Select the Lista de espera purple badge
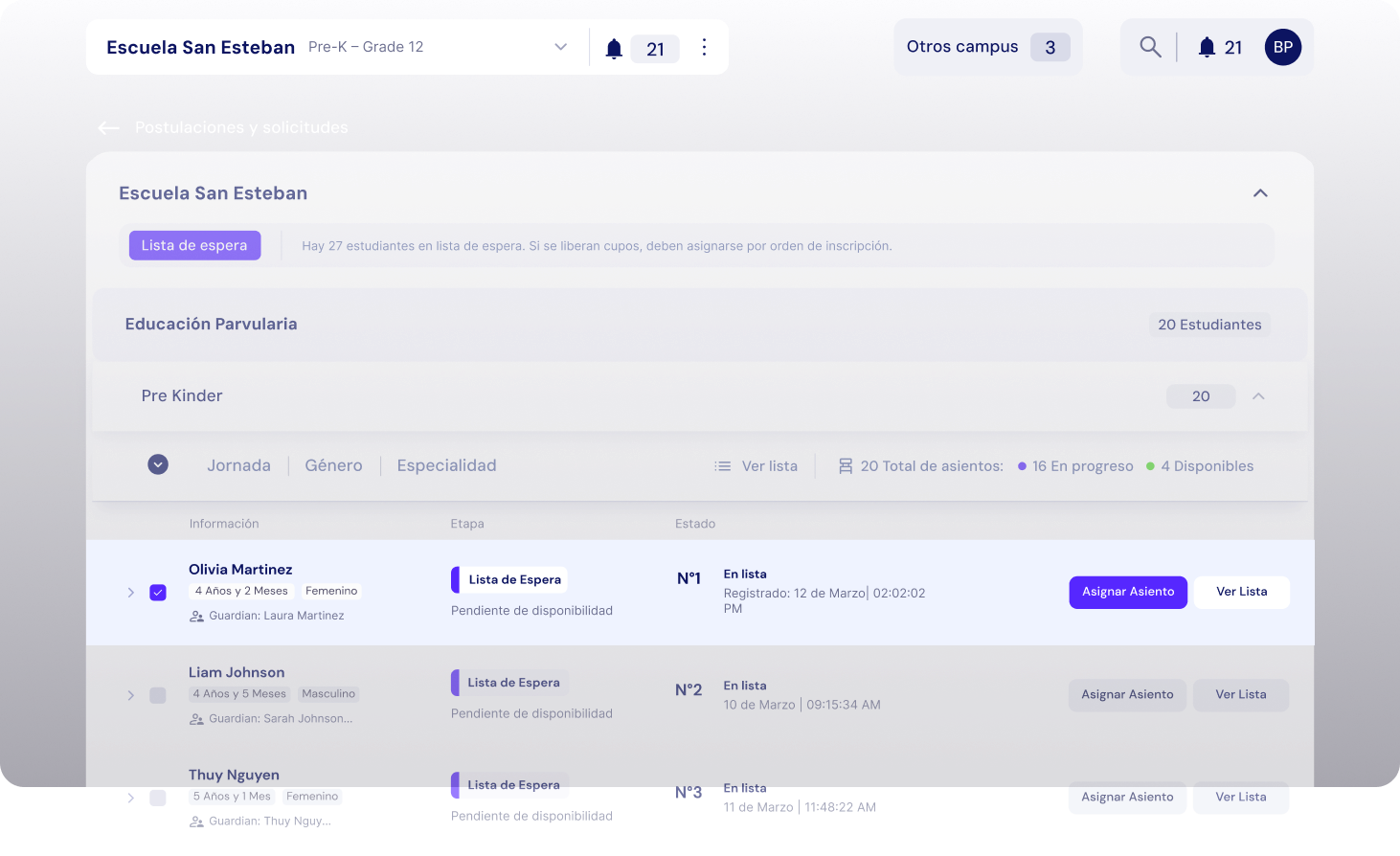This screenshot has height=856, width=1400. (194, 245)
